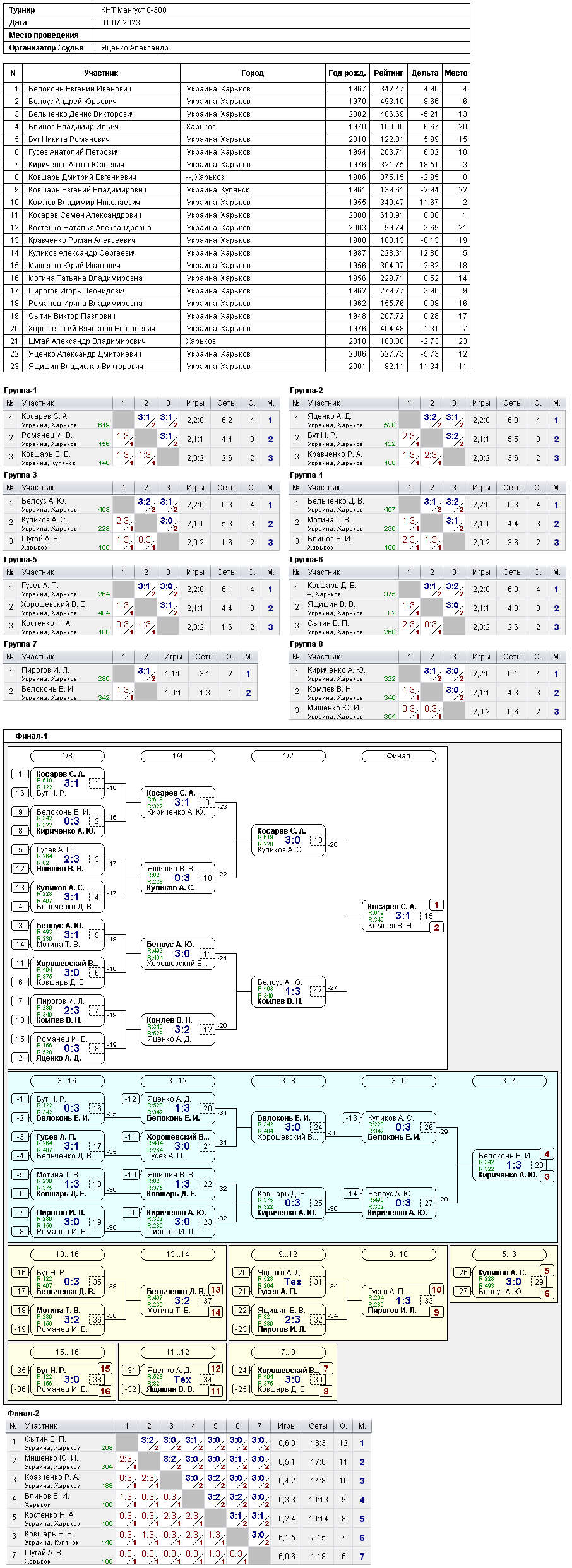Click red place badge 1 beside Косарев
The image size is (572, 1568).
click(x=436, y=905)
